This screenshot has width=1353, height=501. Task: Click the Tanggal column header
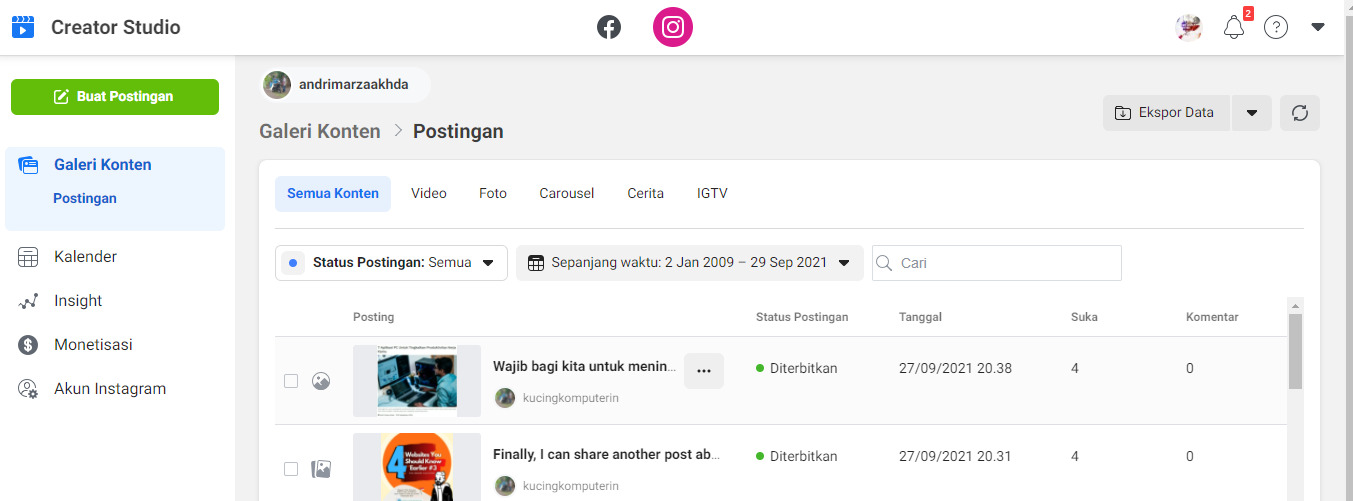tap(920, 317)
